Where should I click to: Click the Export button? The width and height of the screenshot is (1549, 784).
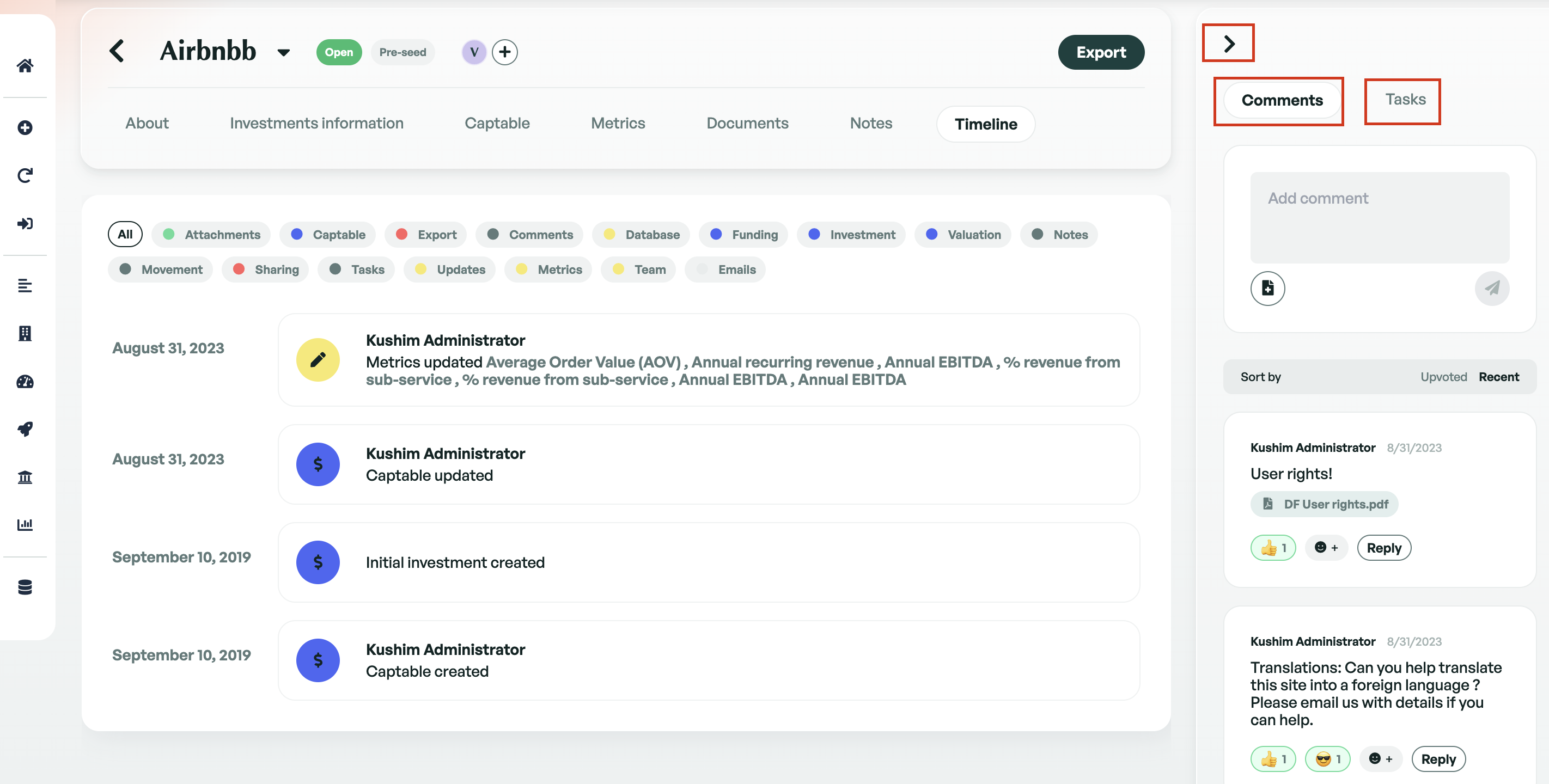[1101, 52]
